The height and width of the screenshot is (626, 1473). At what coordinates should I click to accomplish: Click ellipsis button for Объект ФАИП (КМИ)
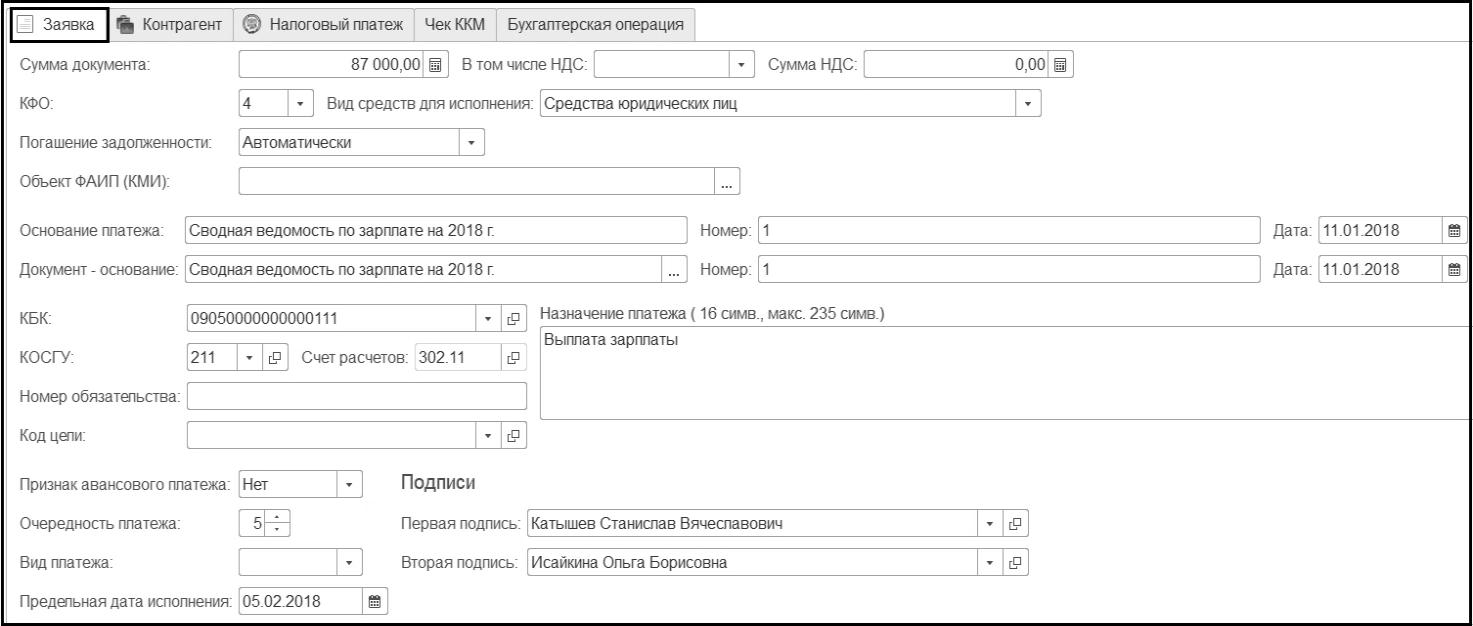(727, 182)
